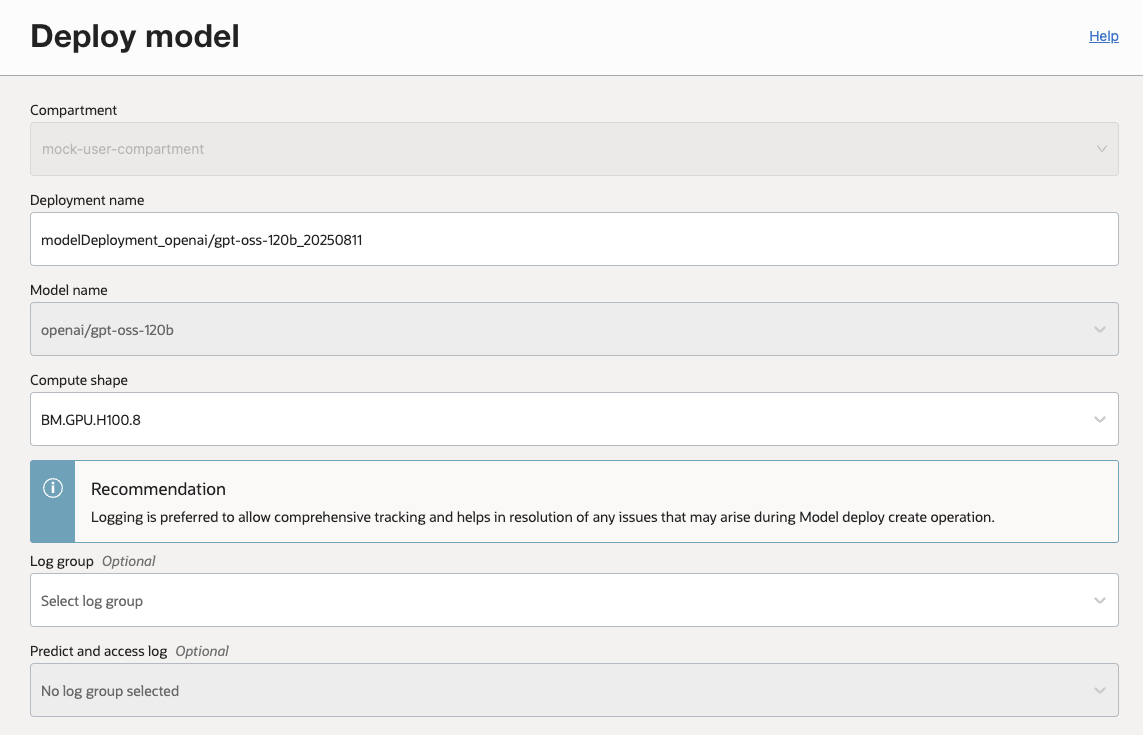Click the chevron arrow in the Compartment field

click(x=1100, y=149)
